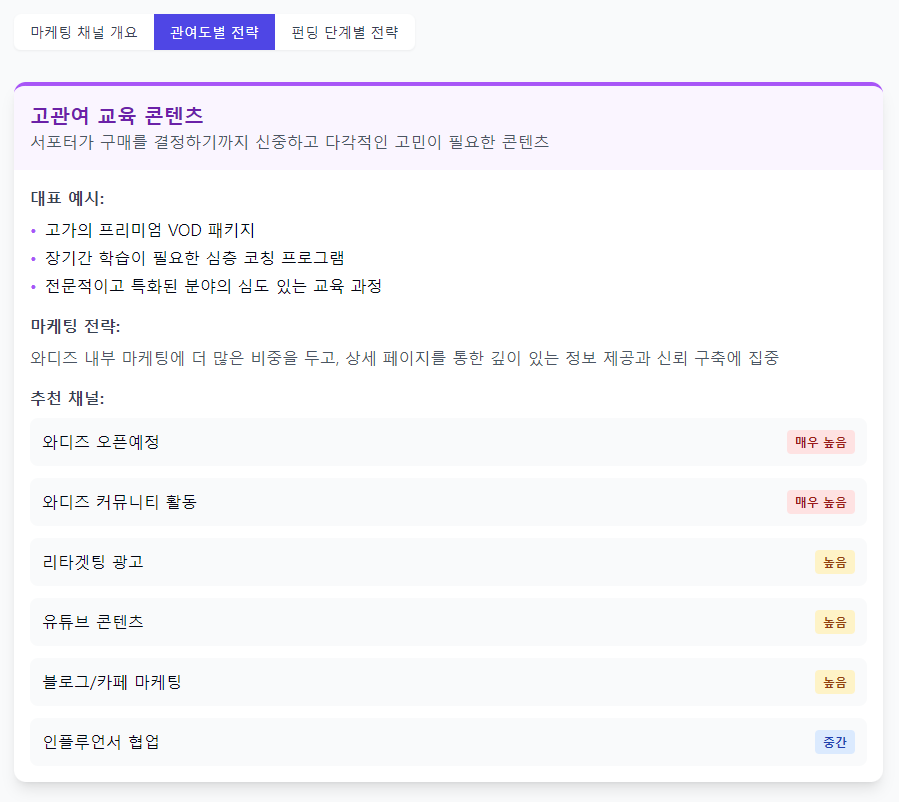899x802 pixels.
Task: Click the 높음 badge for 유튜브 콘텐츠
Action: (x=835, y=622)
